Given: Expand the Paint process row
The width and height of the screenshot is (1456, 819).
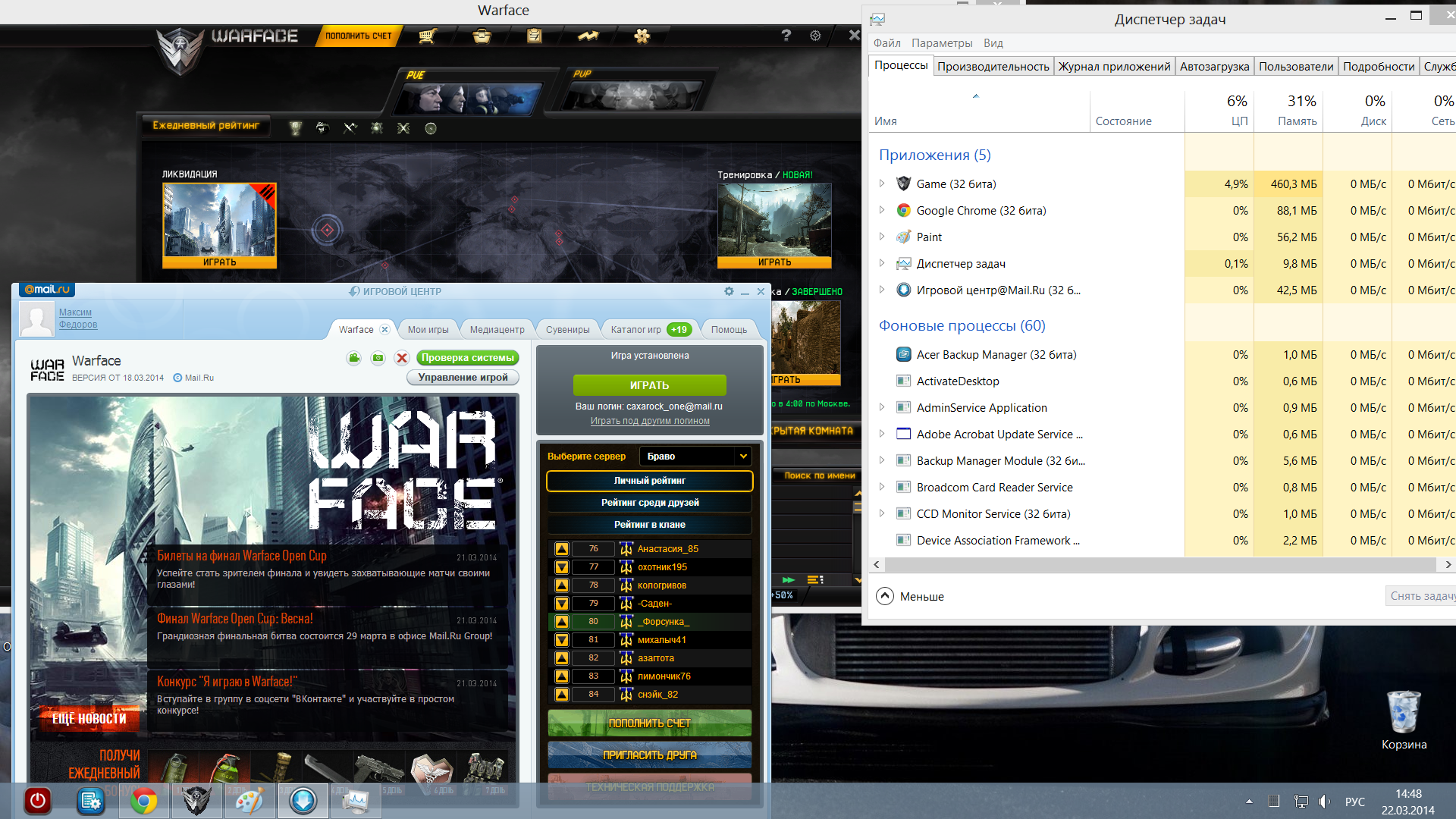Looking at the screenshot, I should (881, 237).
